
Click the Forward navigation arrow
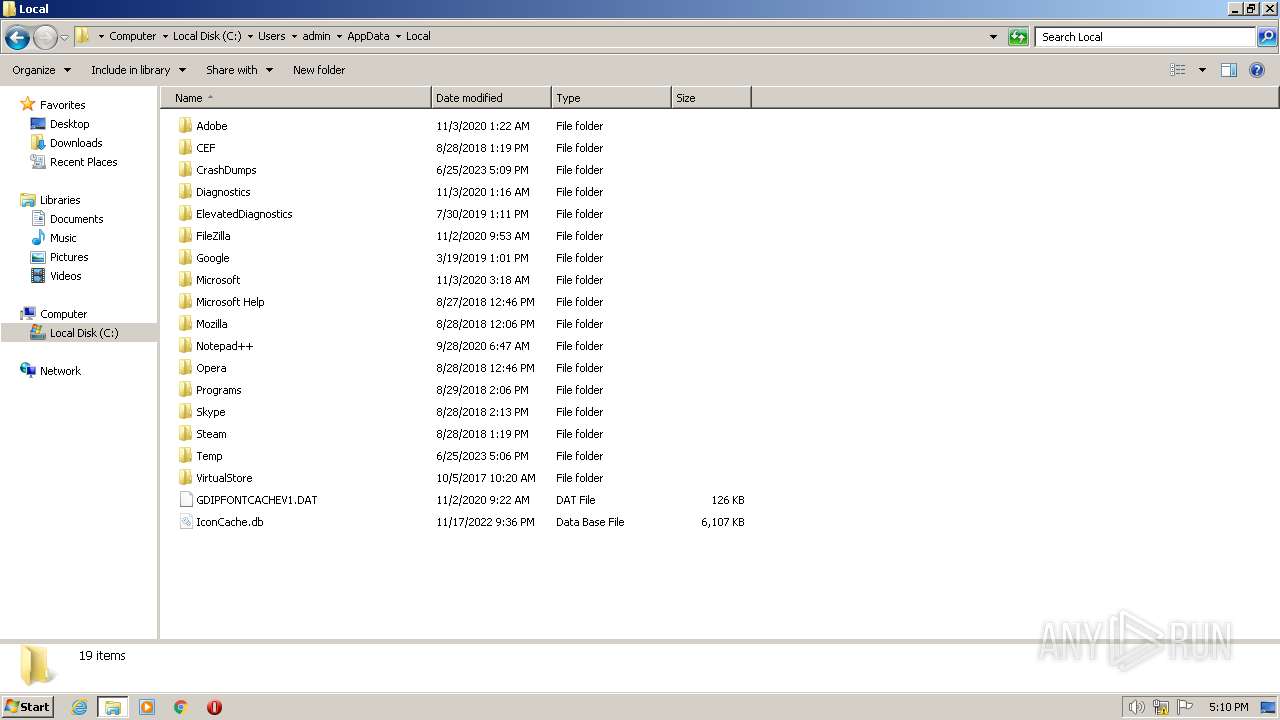pos(45,37)
